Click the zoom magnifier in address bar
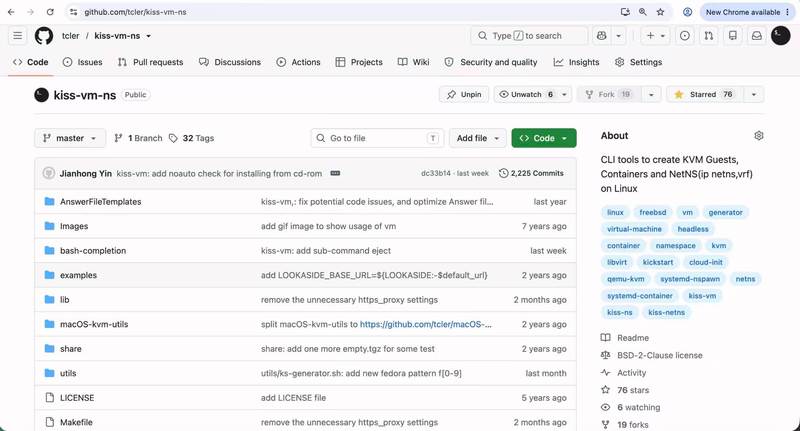 tap(642, 12)
